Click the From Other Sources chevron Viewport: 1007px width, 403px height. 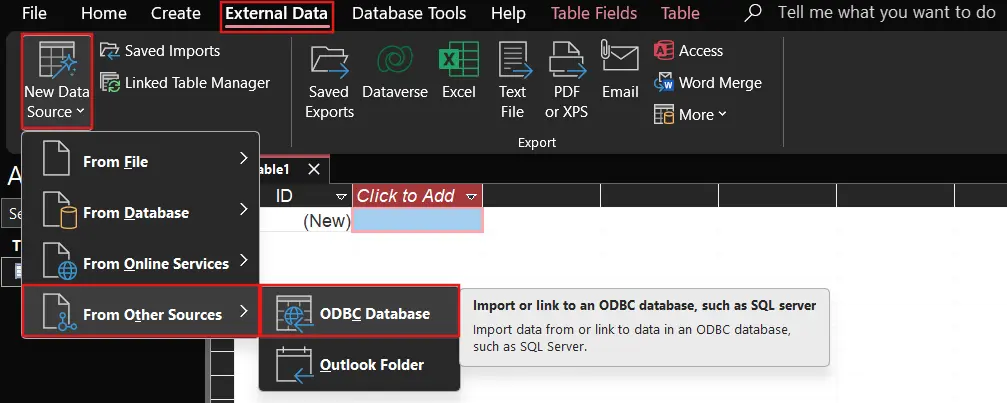pyautogui.click(x=243, y=311)
